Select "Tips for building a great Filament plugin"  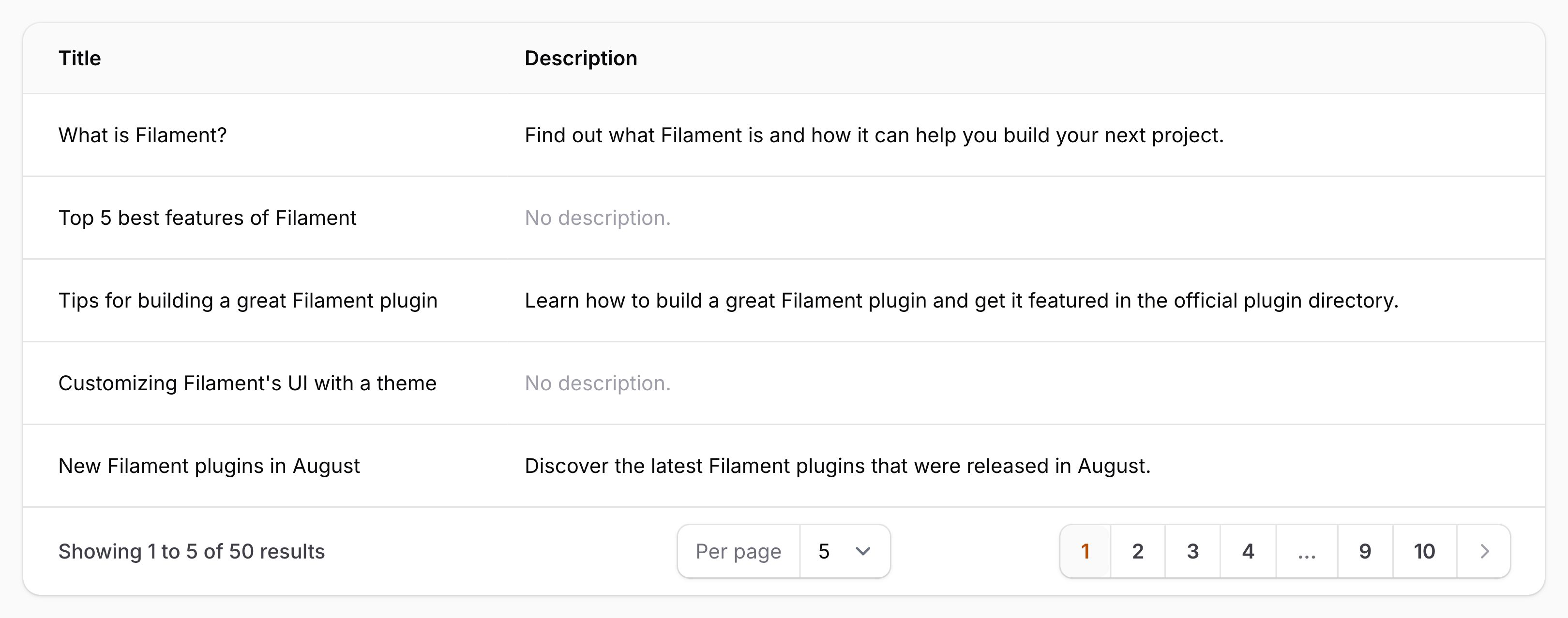point(248,300)
